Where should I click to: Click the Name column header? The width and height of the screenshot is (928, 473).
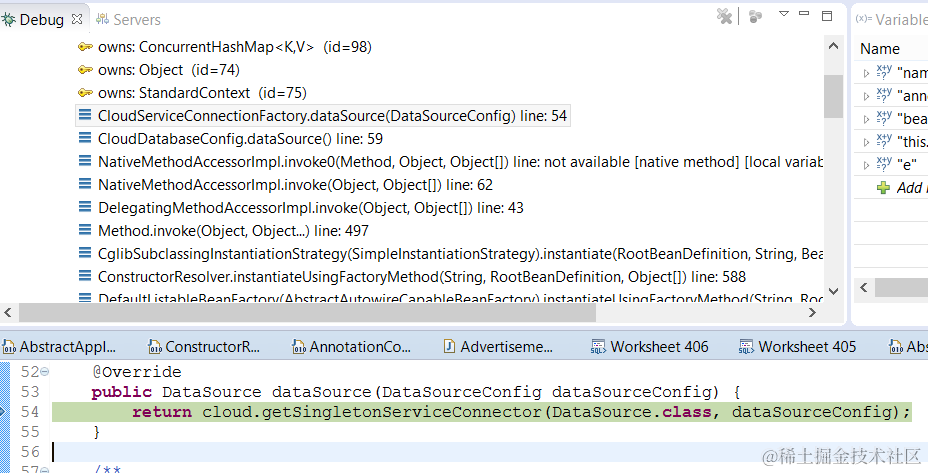[880, 49]
